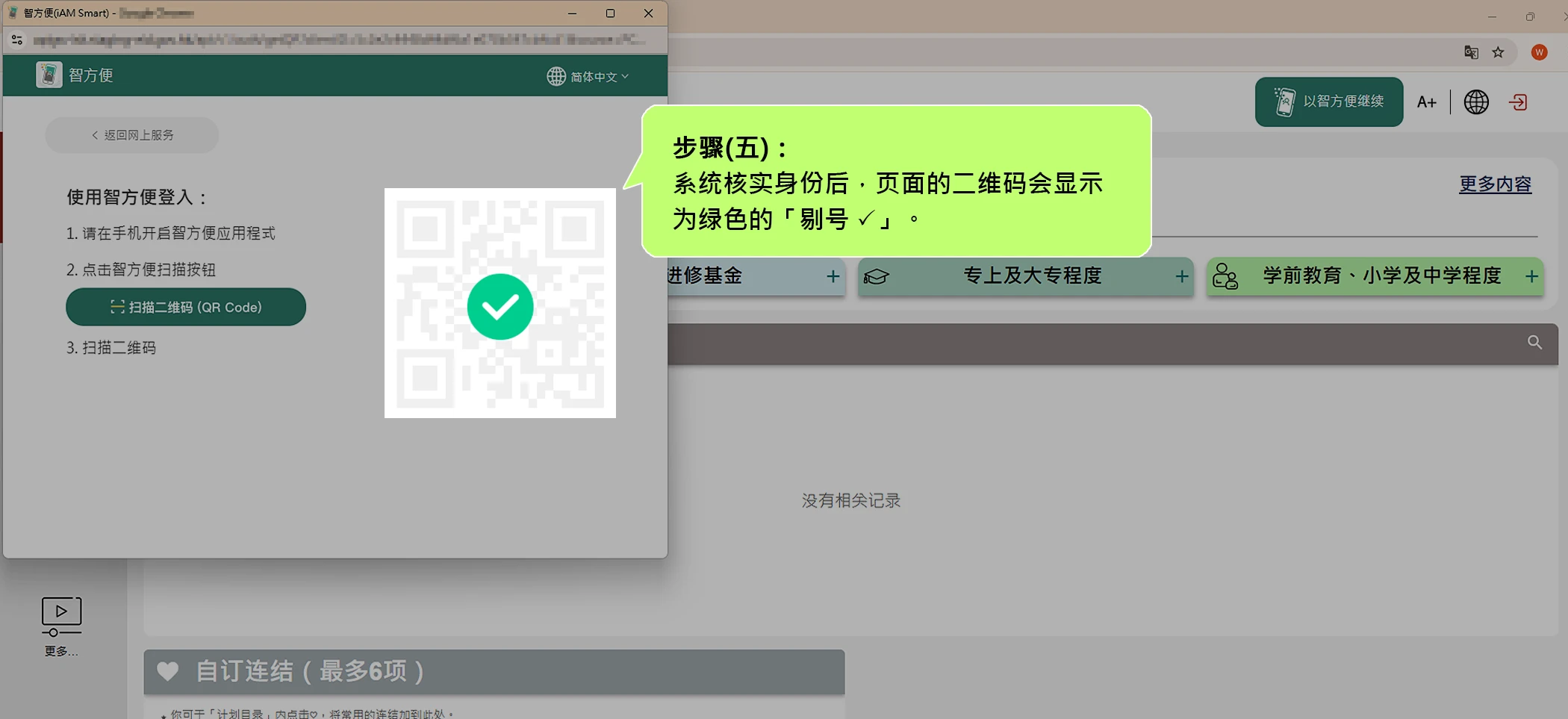Click heart icon in 自订连结 header
This screenshot has height=719, width=1568.
coord(168,671)
